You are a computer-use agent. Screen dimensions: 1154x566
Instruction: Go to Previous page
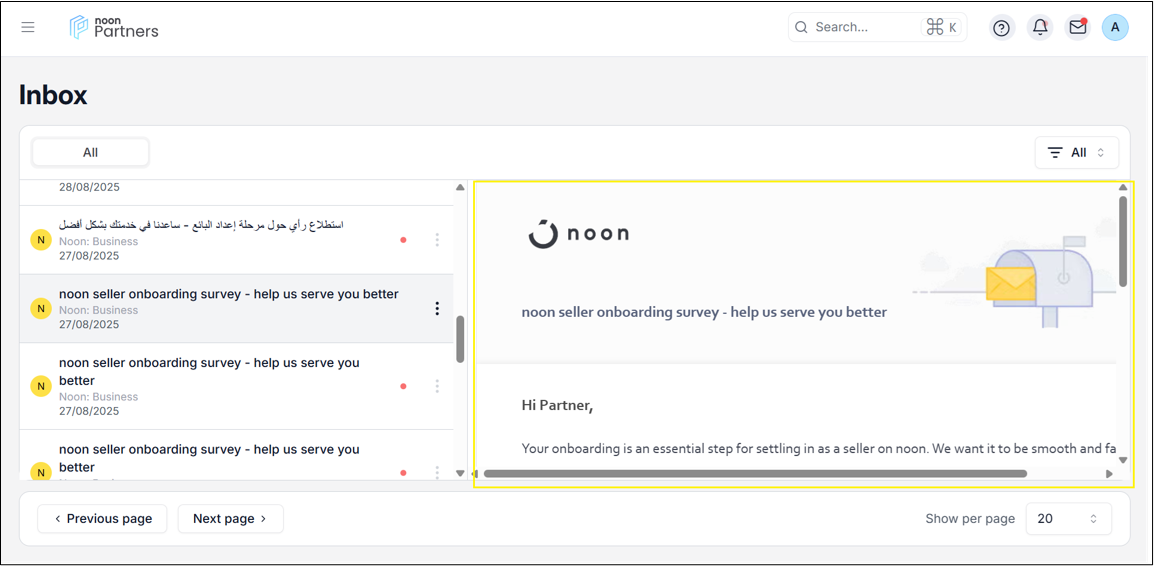pyautogui.click(x=102, y=519)
